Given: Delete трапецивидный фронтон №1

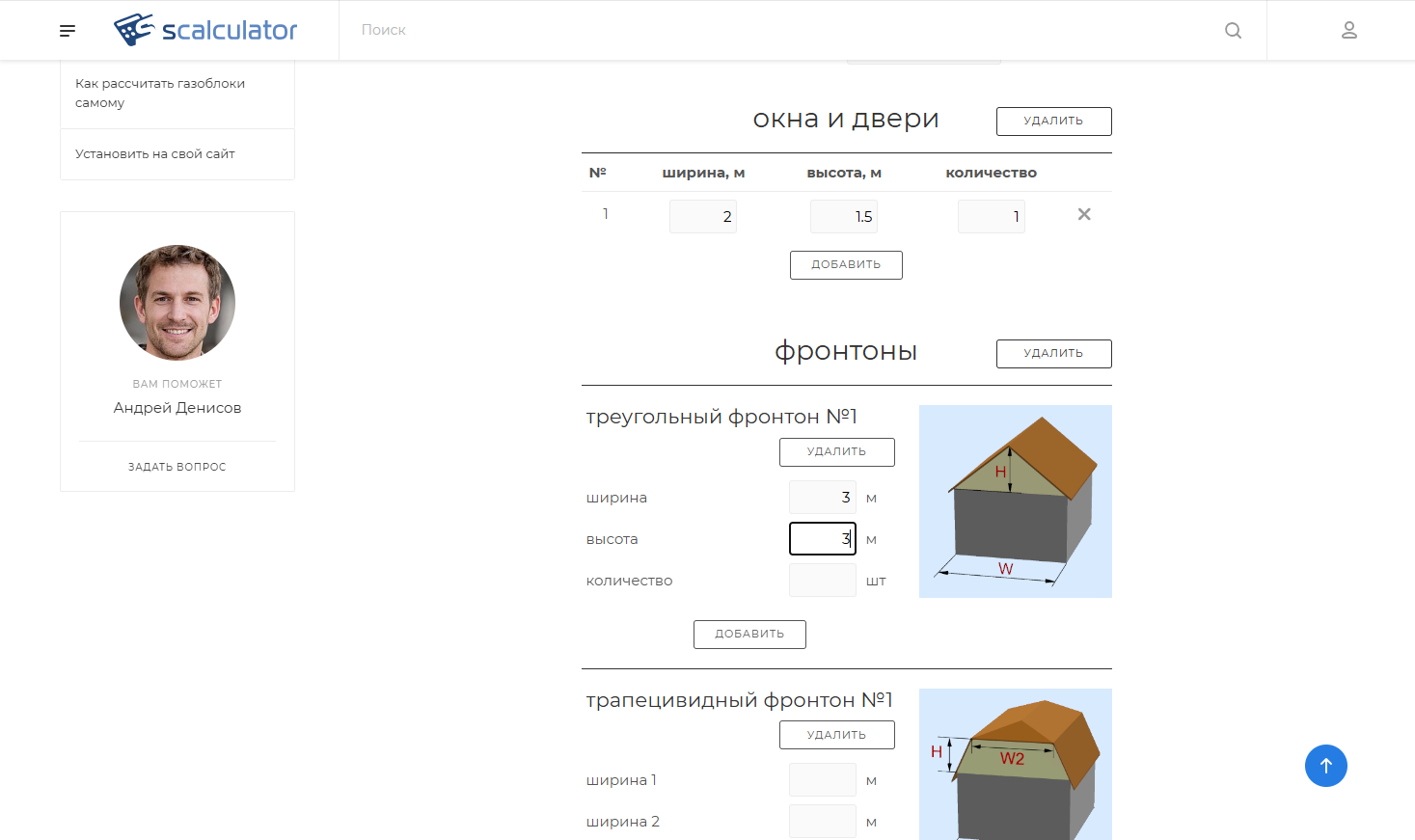Looking at the screenshot, I should point(836,735).
